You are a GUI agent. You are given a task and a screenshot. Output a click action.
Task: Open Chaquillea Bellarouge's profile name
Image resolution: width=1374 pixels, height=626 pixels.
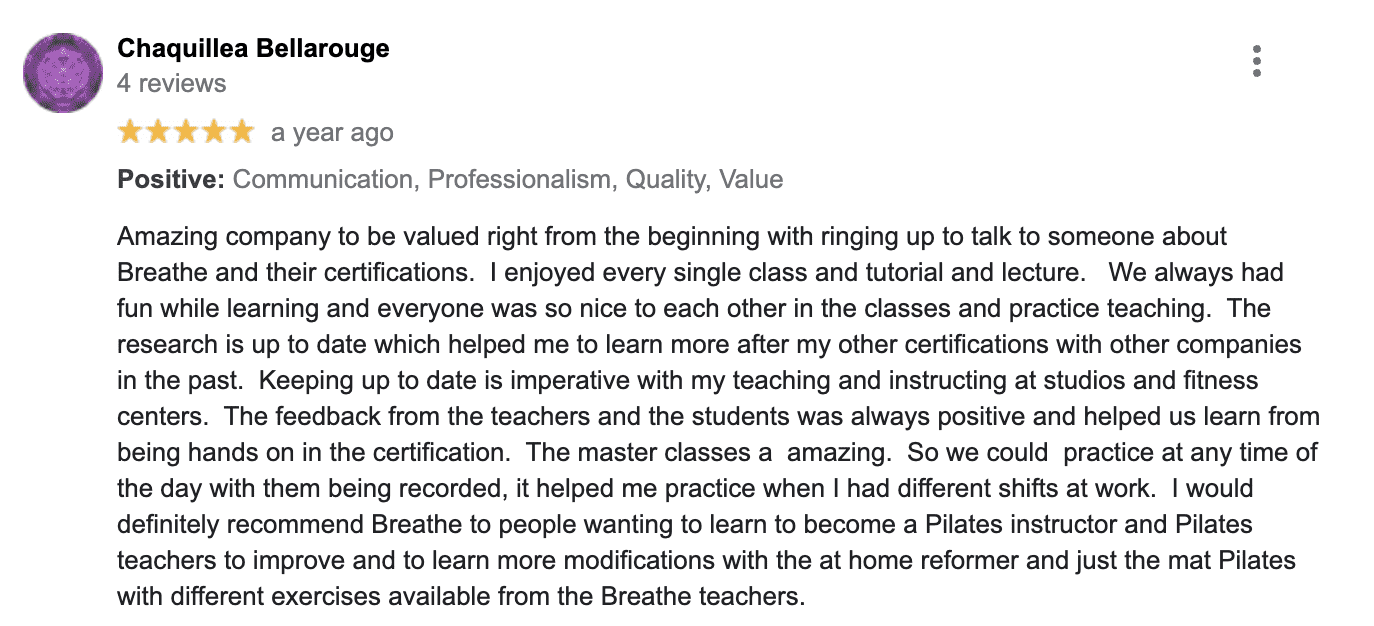(x=253, y=48)
